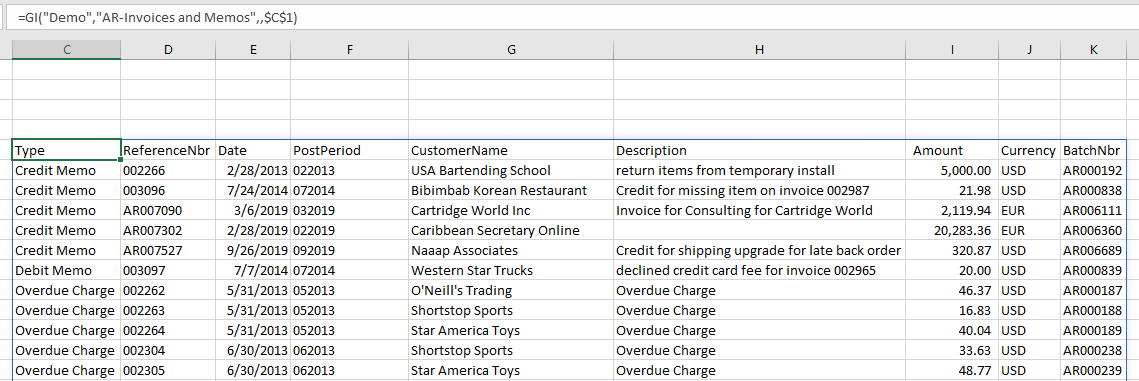Select column F header
The image size is (1139, 381).
click(349, 49)
